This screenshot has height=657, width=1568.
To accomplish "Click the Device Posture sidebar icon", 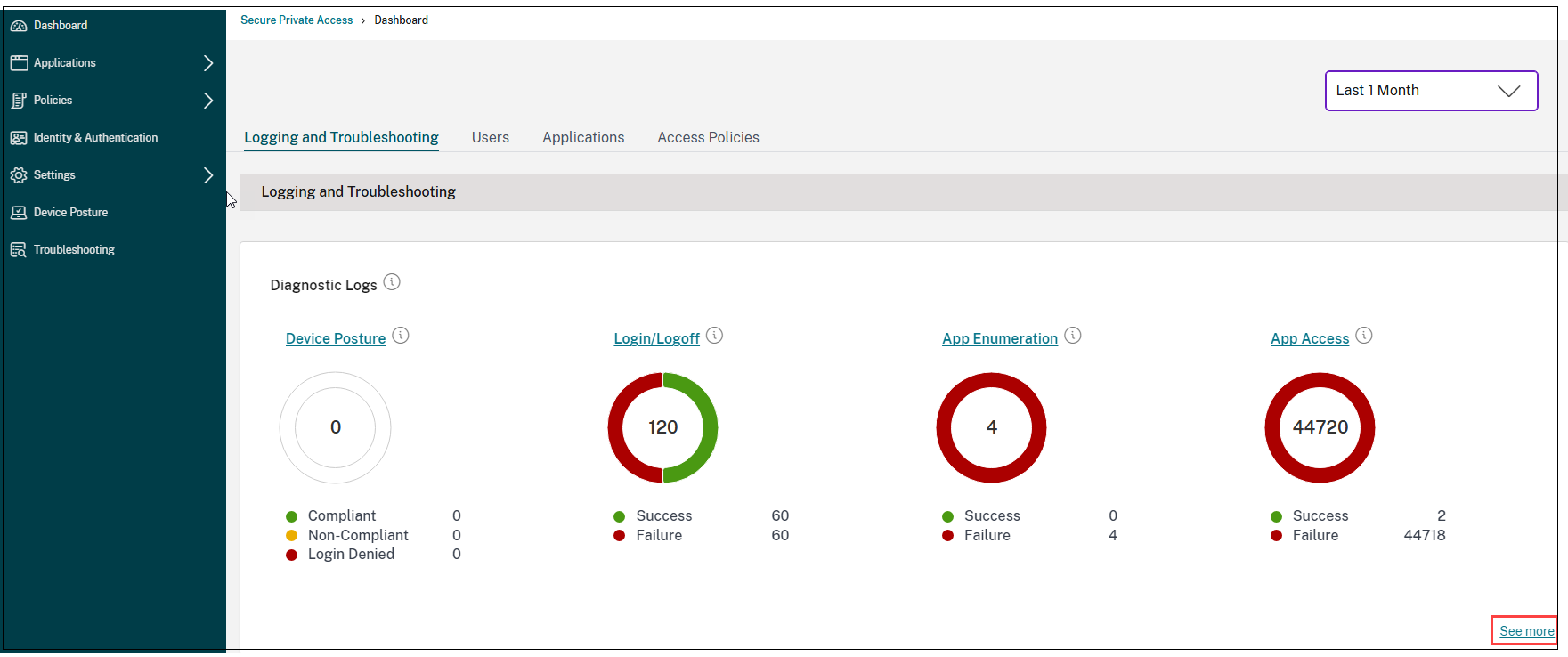I will (19, 213).
